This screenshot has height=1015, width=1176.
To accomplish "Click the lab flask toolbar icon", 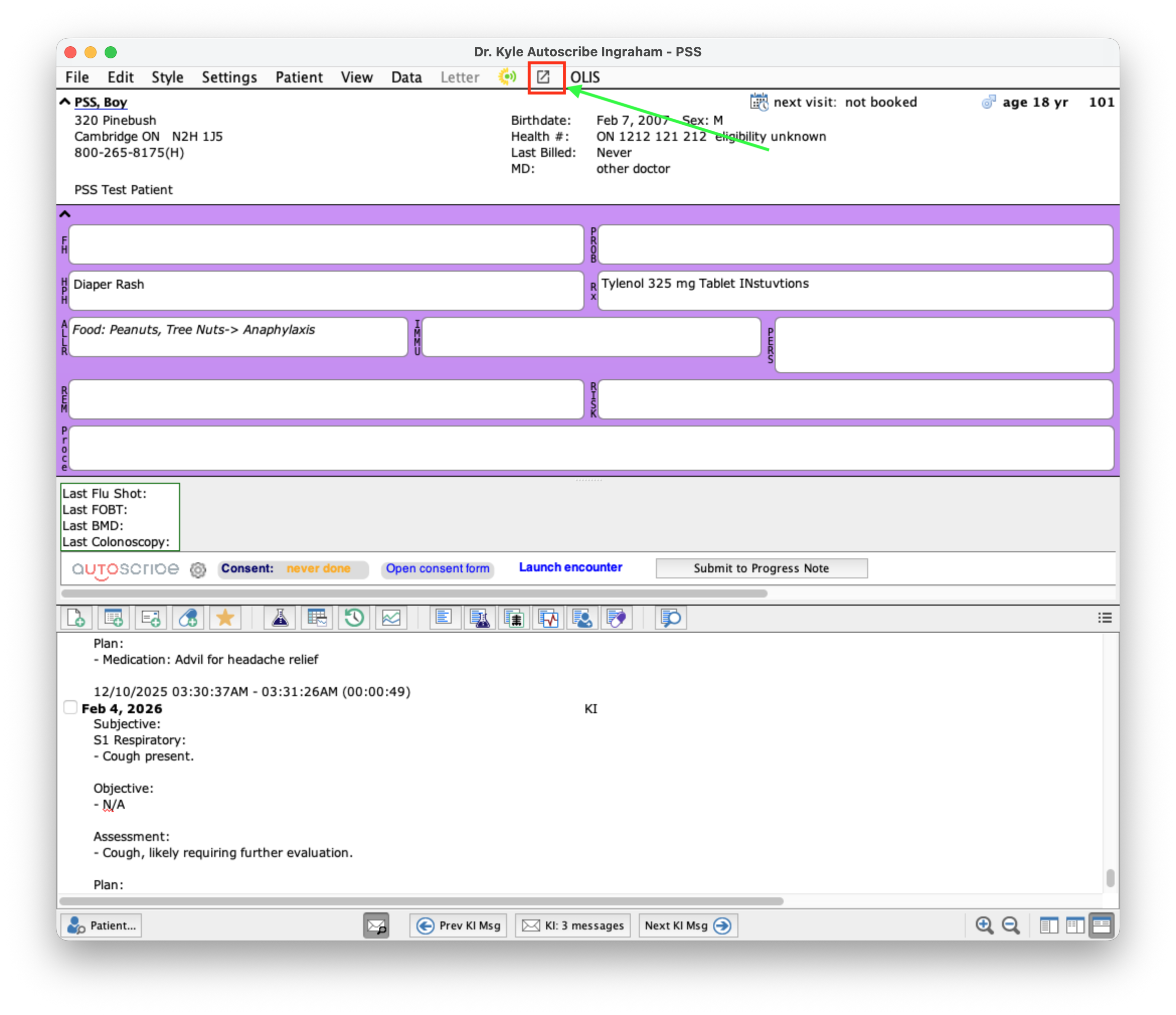I will (279, 618).
